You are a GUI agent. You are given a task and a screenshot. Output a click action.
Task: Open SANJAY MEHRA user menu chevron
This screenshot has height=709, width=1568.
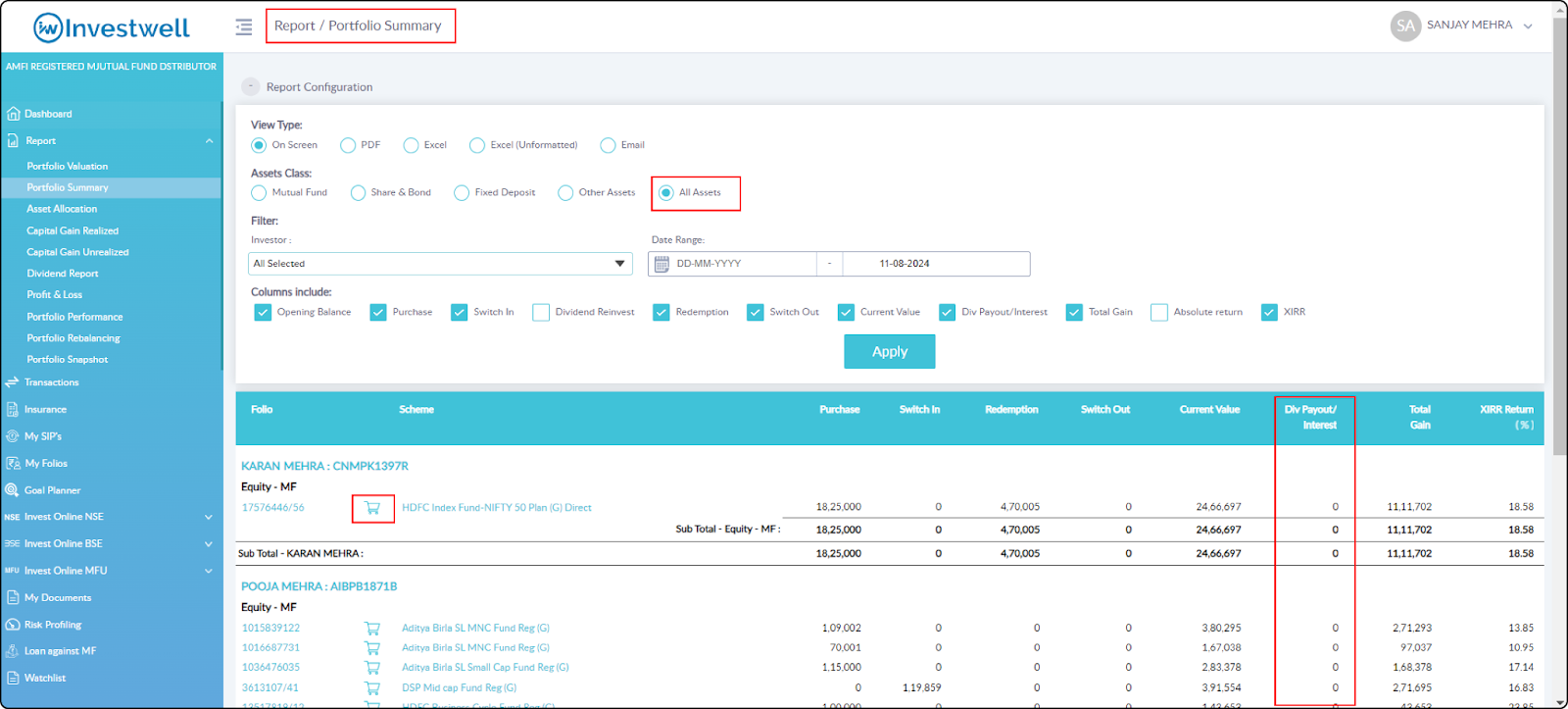(1528, 26)
